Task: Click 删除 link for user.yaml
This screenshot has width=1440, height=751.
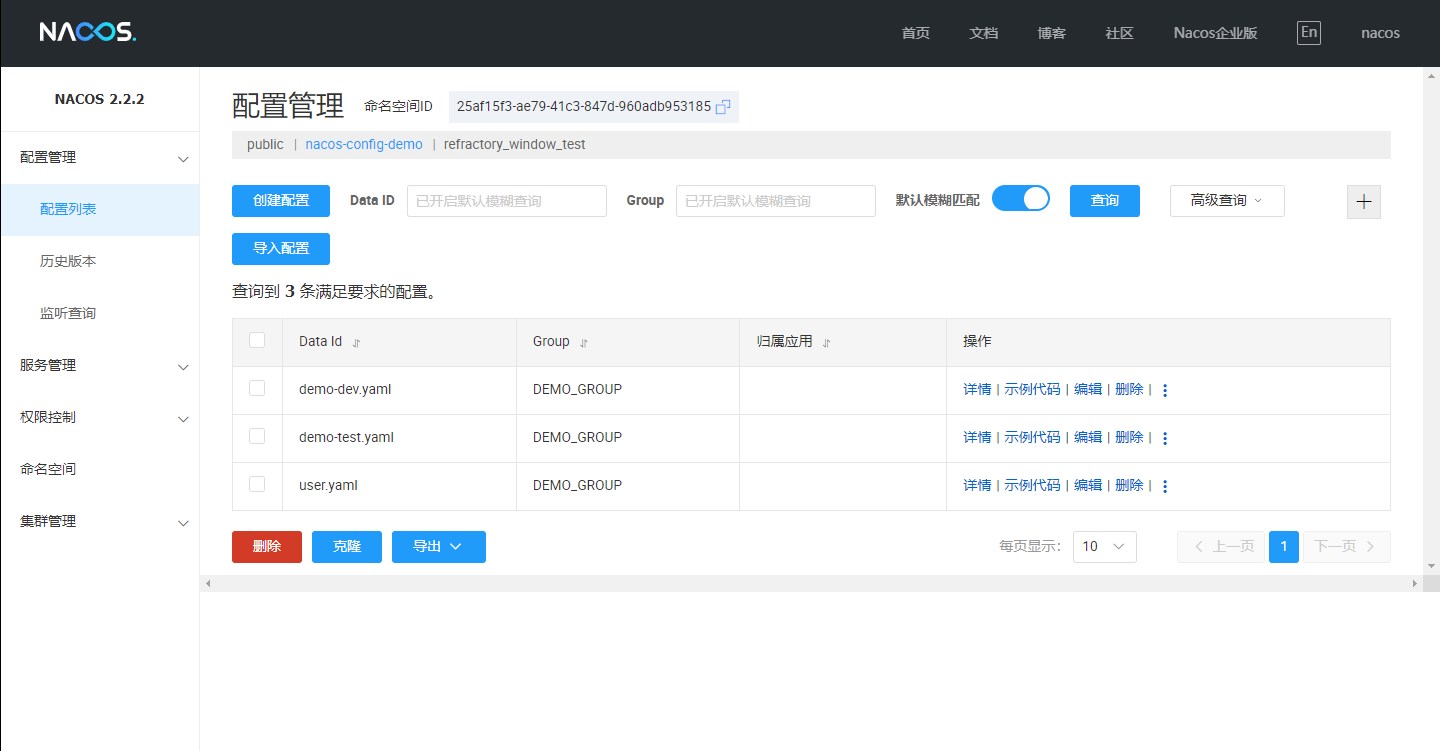Action: pyautogui.click(x=1129, y=485)
